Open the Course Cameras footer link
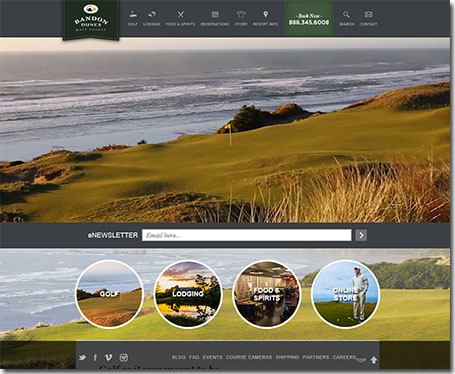This screenshot has width=455, height=374. 249,357
